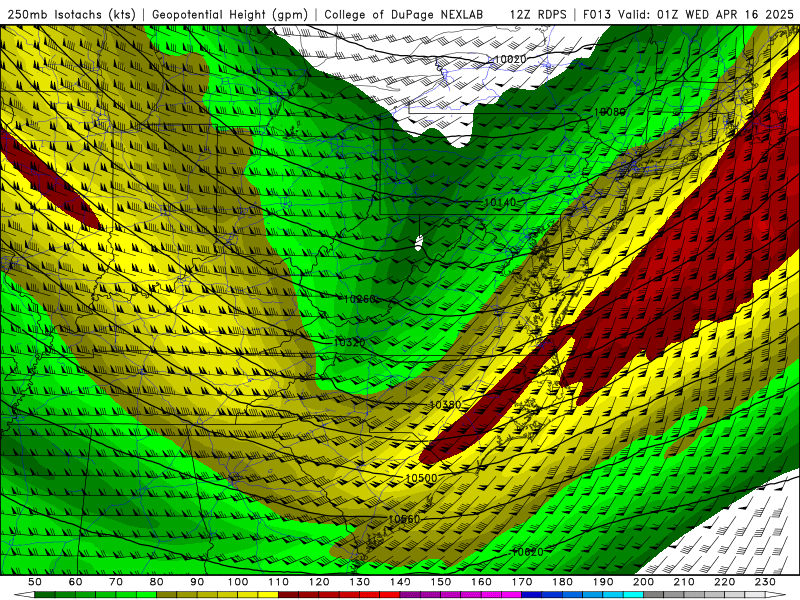Click the 210 knot legend value

click(x=684, y=582)
